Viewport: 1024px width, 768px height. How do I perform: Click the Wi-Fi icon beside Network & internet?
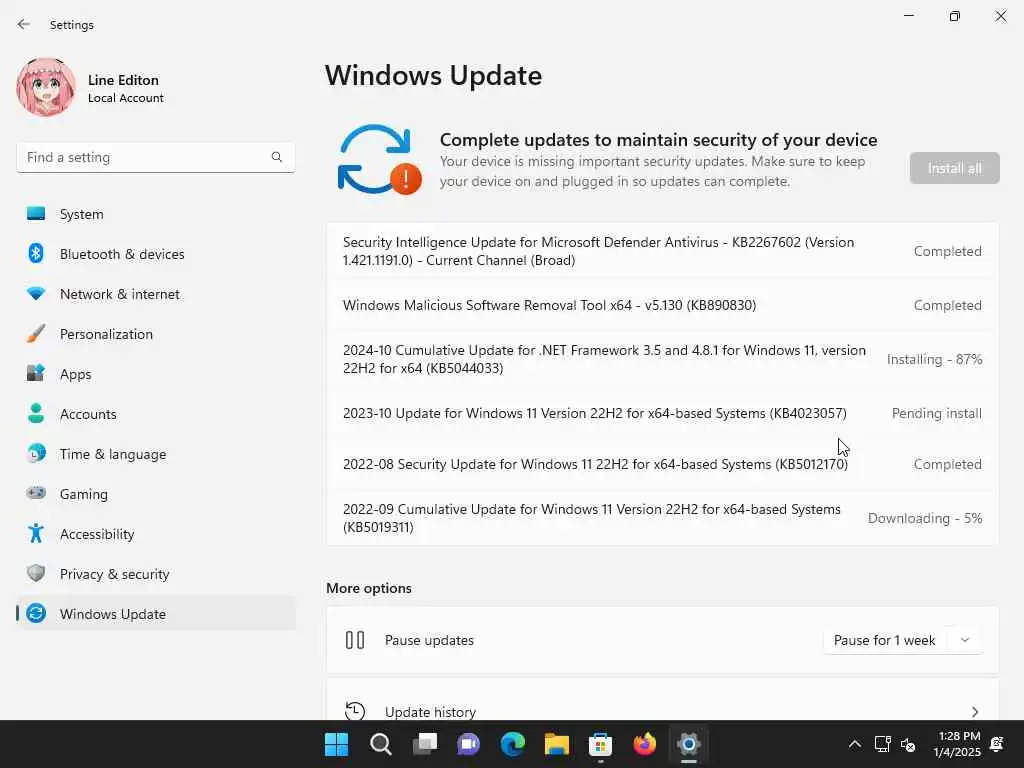(36, 294)
